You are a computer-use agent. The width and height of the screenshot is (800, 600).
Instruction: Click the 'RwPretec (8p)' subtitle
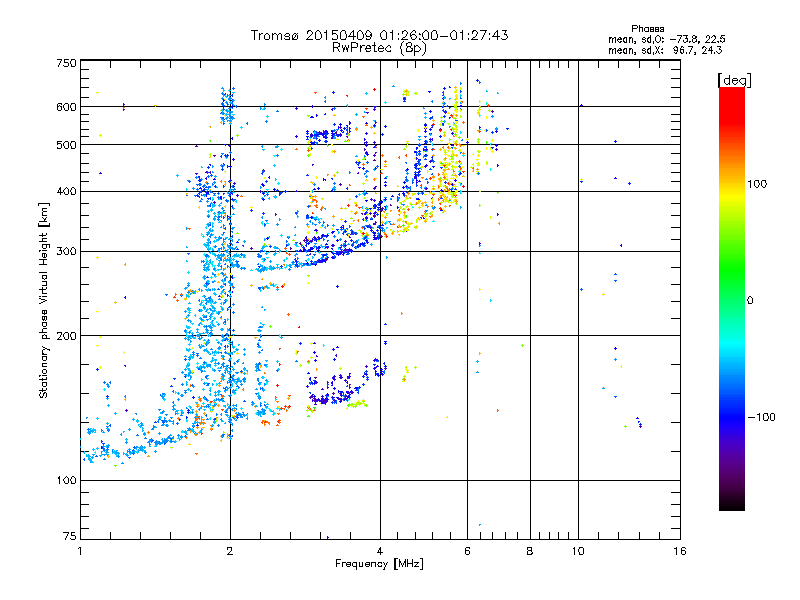pyautogui.click(x=379, y=48)
